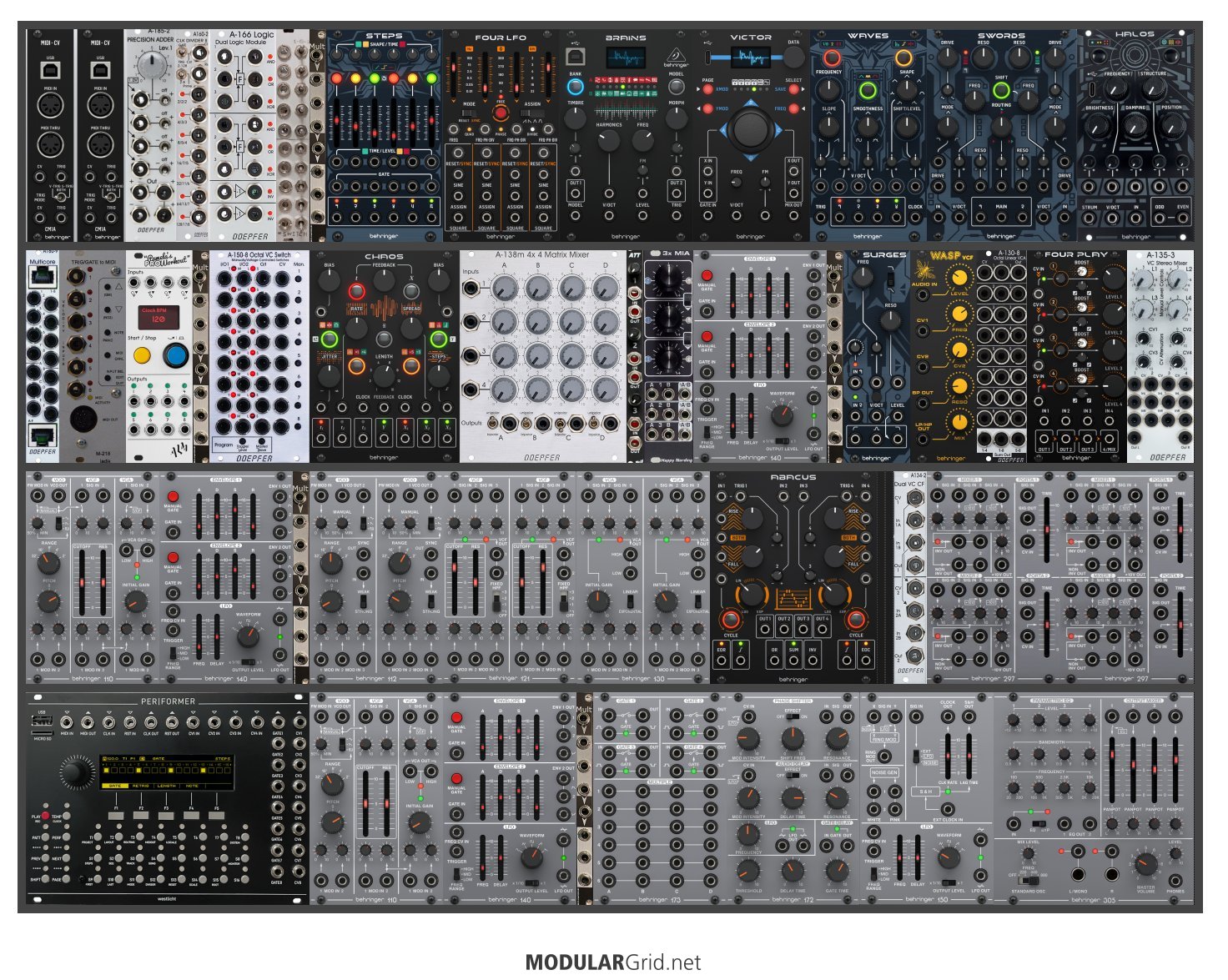Push the red ring button on Waves
The image size is (1228, 980).
coord(831,58)
